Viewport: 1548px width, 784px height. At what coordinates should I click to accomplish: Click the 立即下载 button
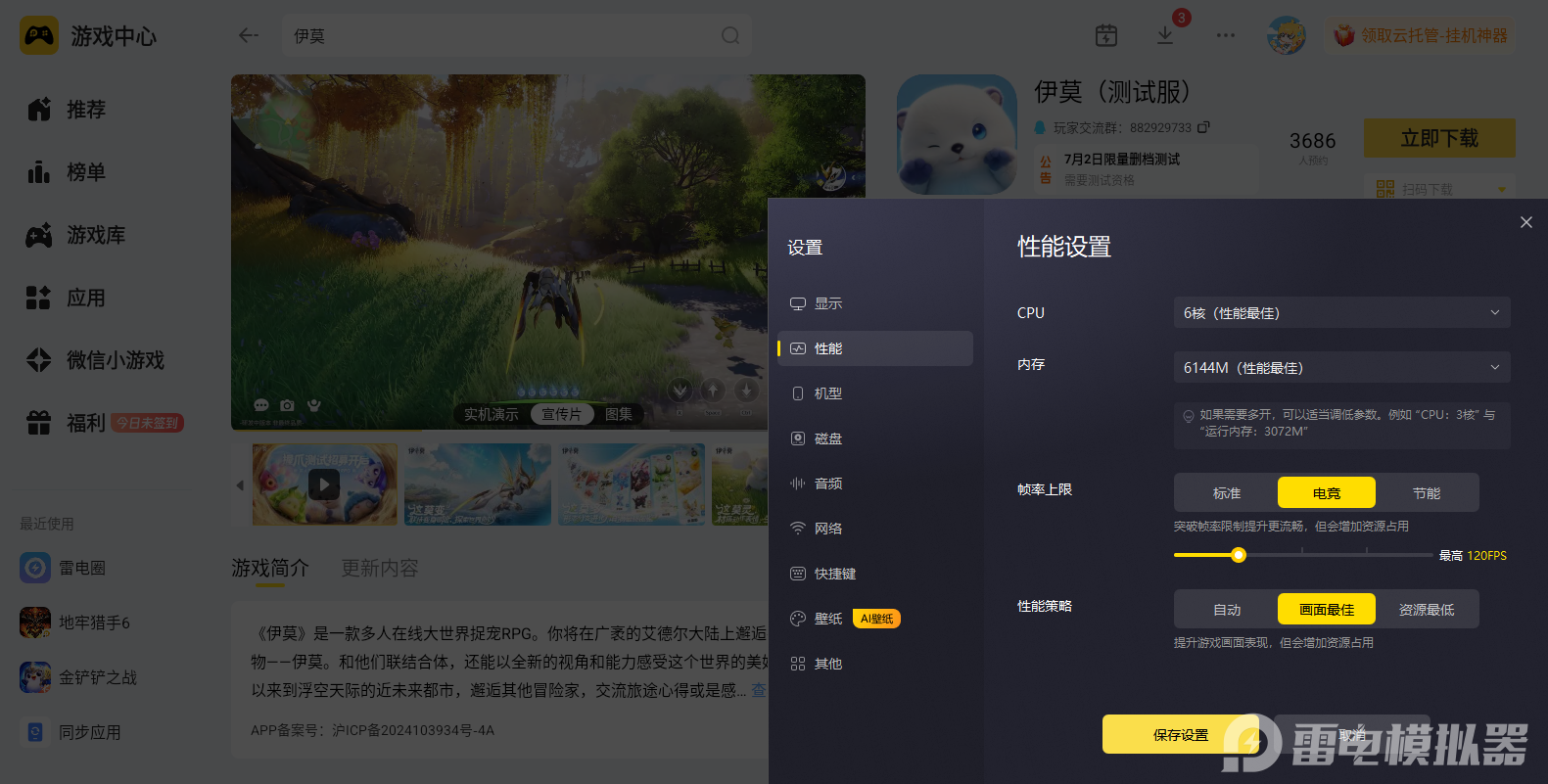click(1439, 138)
